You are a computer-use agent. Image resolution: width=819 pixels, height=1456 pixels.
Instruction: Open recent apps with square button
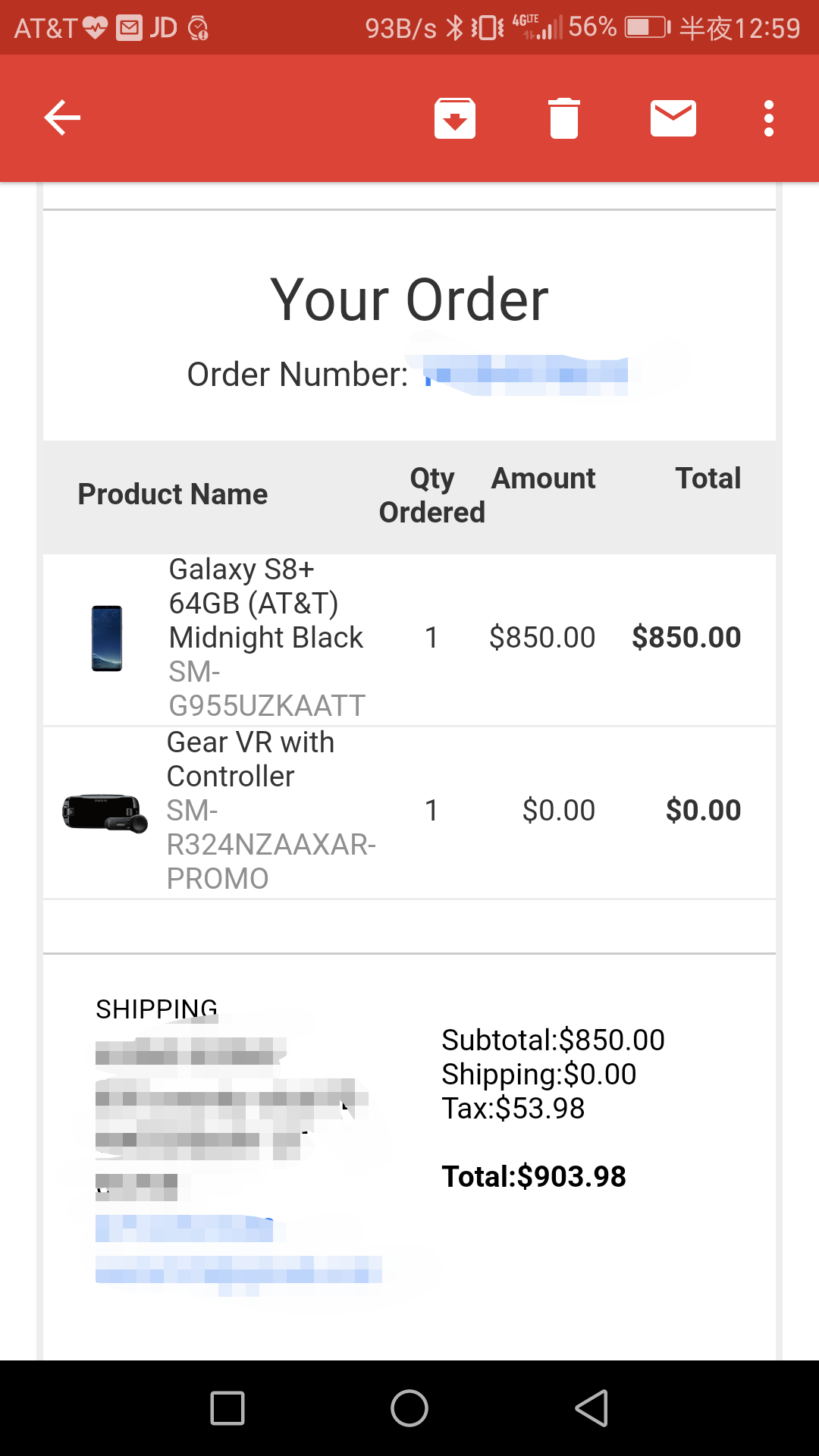point(227,1408)
